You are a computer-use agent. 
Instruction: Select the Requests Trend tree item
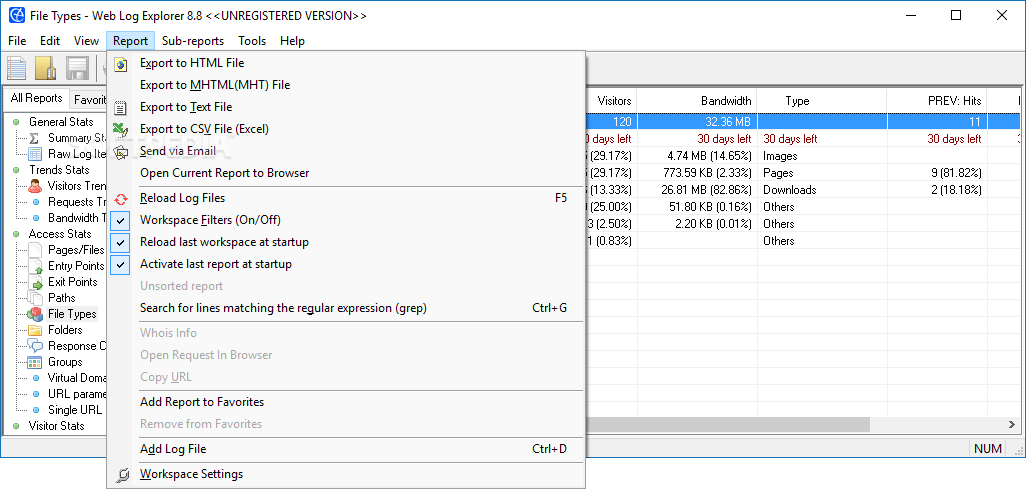pyautogui.click(x=77, y=202)
